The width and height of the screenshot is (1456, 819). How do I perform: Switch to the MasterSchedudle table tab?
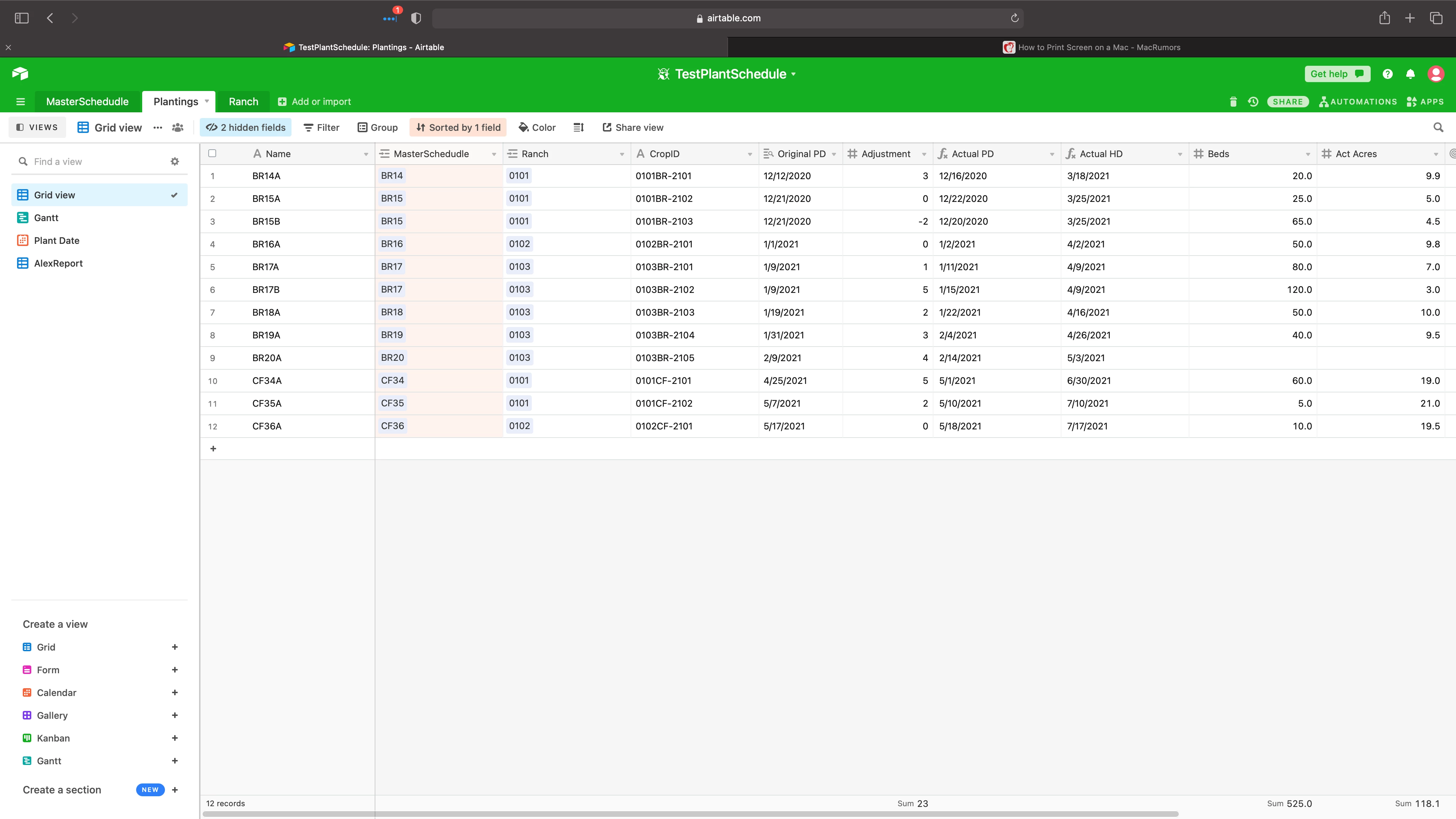tap(87, 102)
